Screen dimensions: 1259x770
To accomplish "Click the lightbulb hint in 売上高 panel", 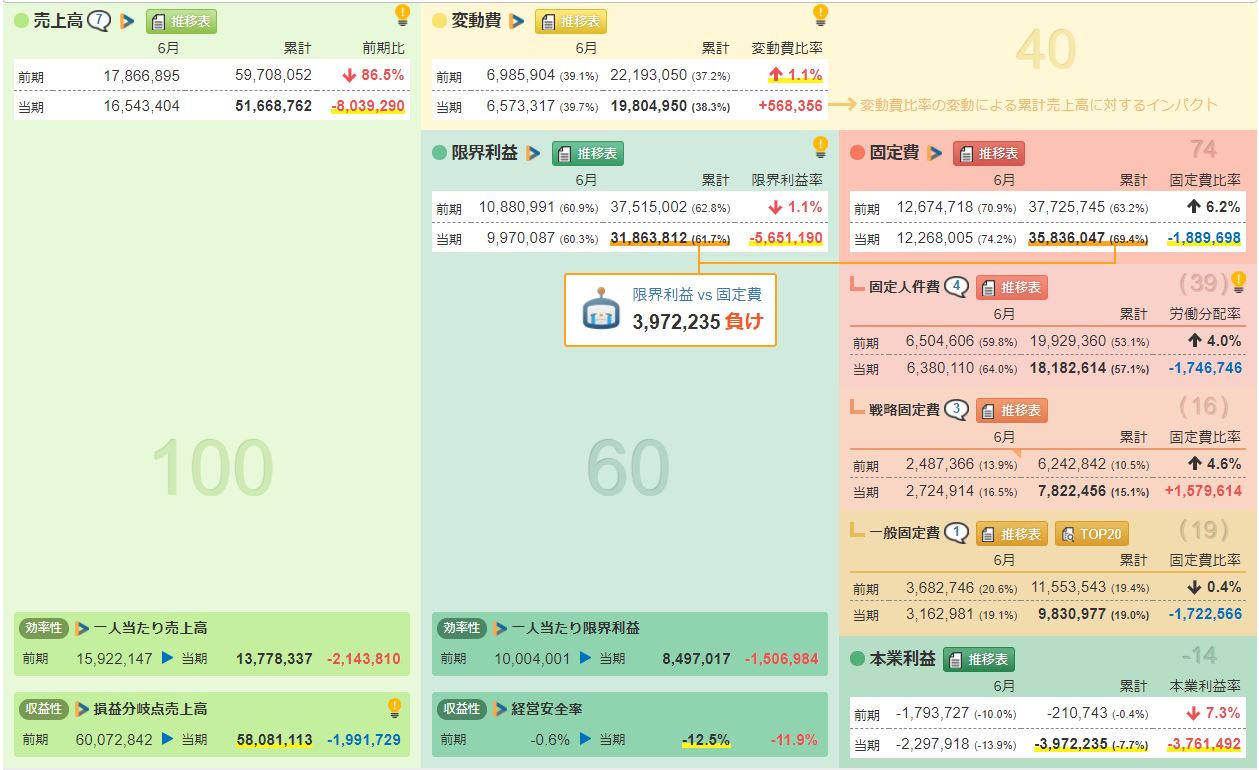I will [x=402, y=14].
